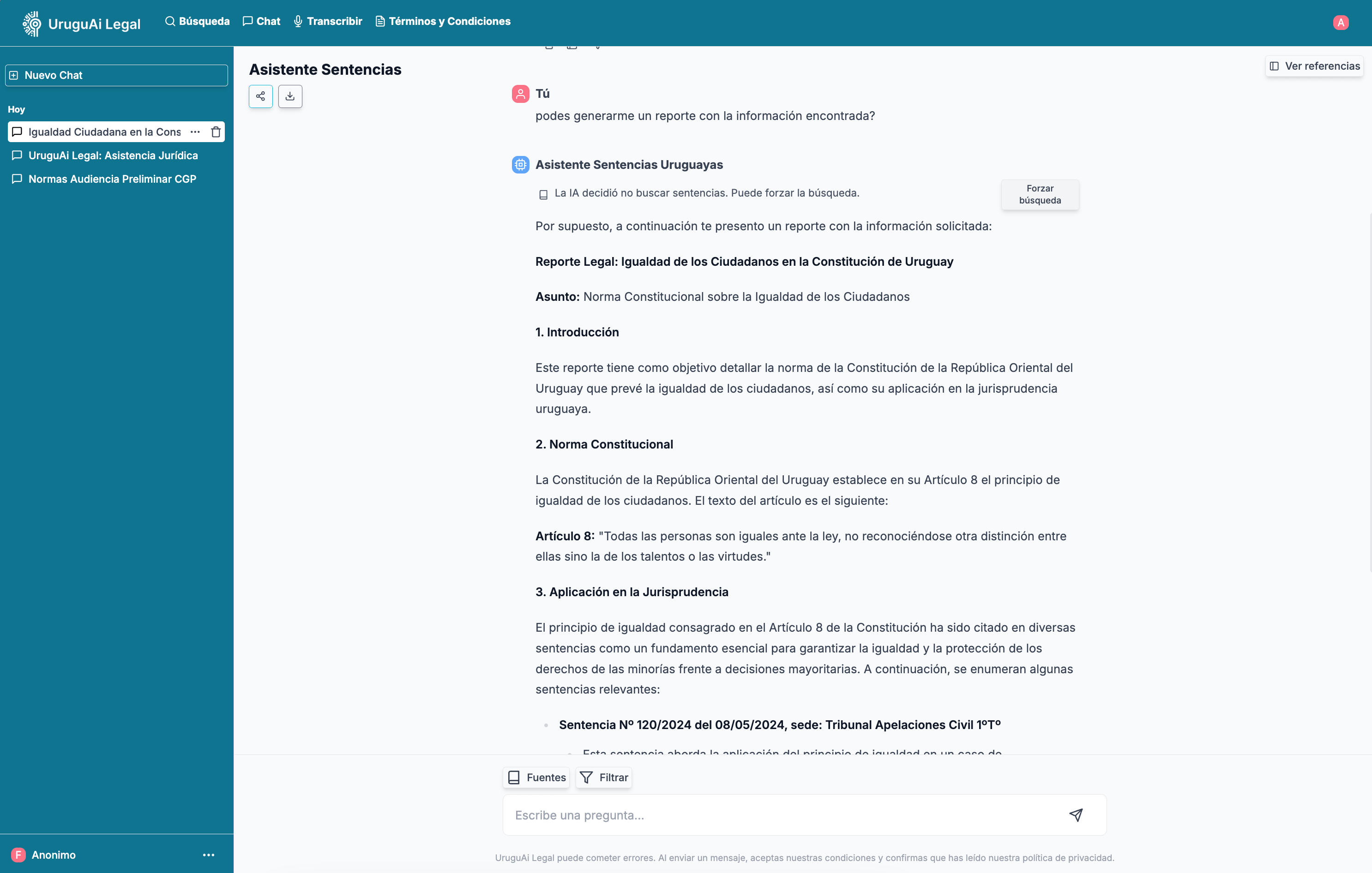This screenshot has height=873, width=1372.
Task: Expand the Igualdad Ciudadana en la Cons chat
Action: pos(196,132)
